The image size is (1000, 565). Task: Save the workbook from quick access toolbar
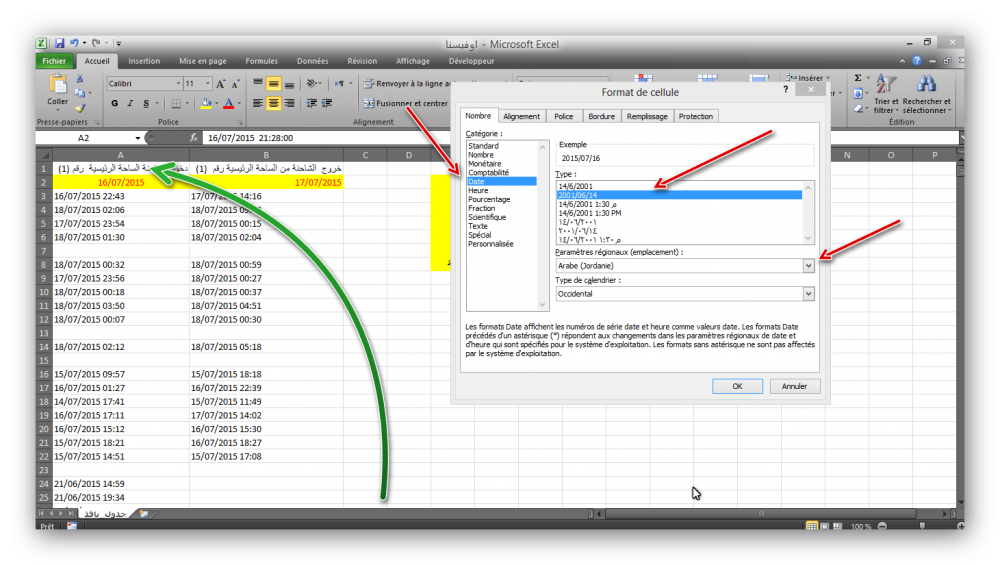[59, 43]
